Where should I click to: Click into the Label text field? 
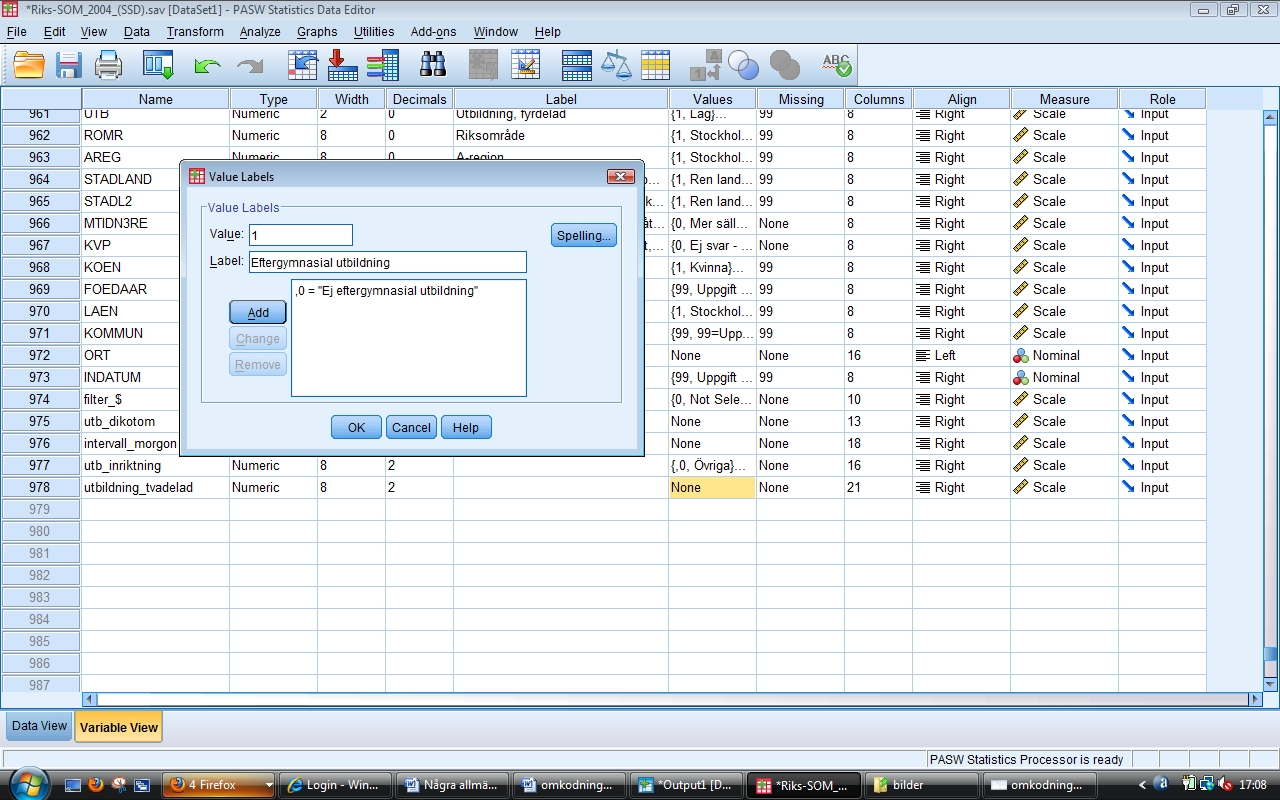pyautogui.click(x=387, y=262)
